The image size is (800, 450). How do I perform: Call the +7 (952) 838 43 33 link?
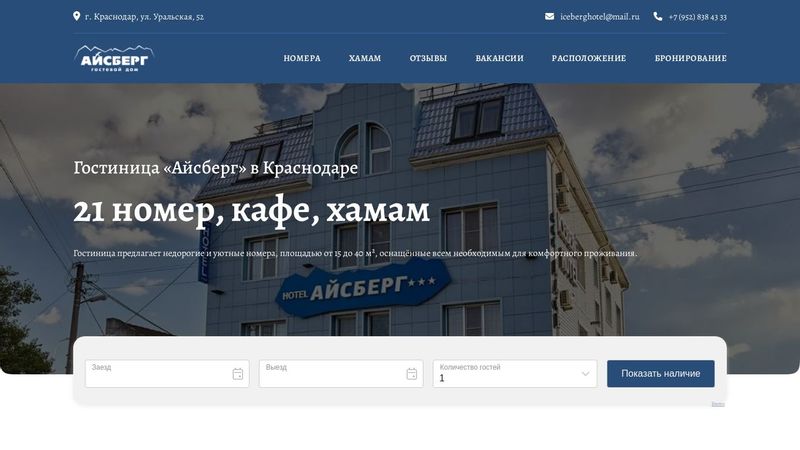click(697, 17)
